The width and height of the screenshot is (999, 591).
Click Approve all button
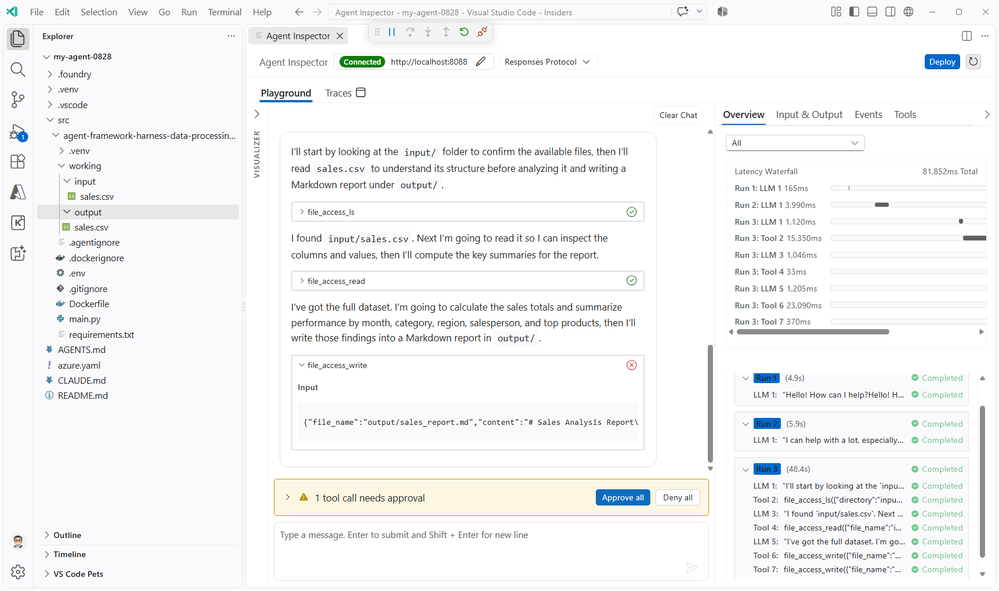(622, 497)
